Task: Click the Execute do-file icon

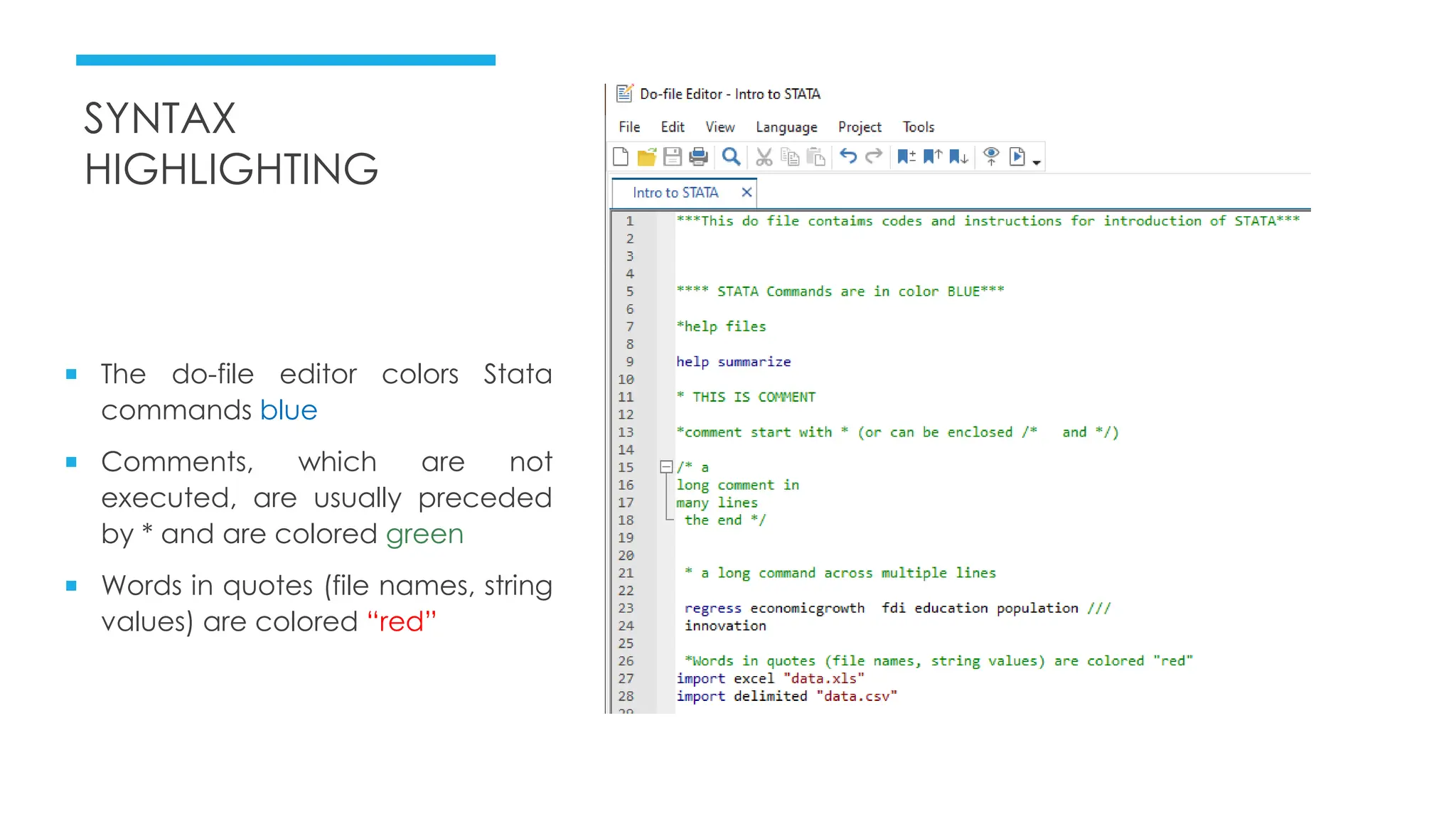Action: click(x=1017, y=156)
